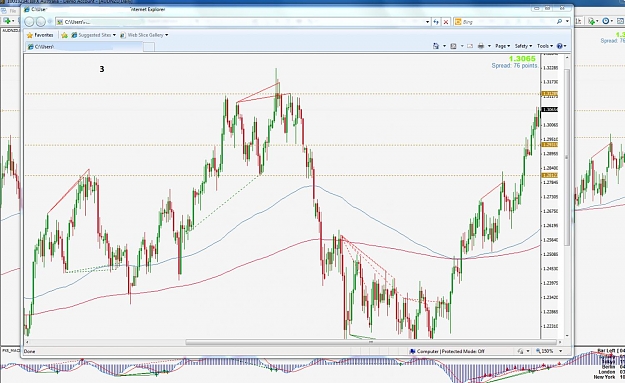Click the Computer Protected Mode Off status

pos(447,352)
